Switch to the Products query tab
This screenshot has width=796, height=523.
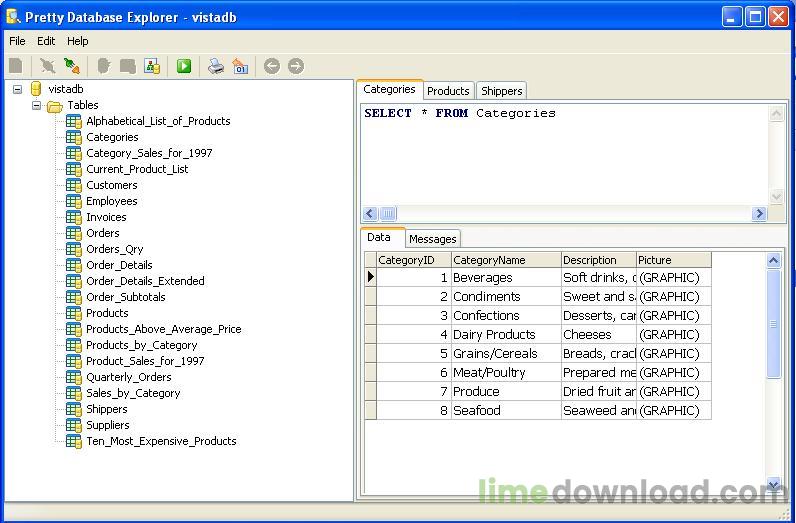click(448, 91)
